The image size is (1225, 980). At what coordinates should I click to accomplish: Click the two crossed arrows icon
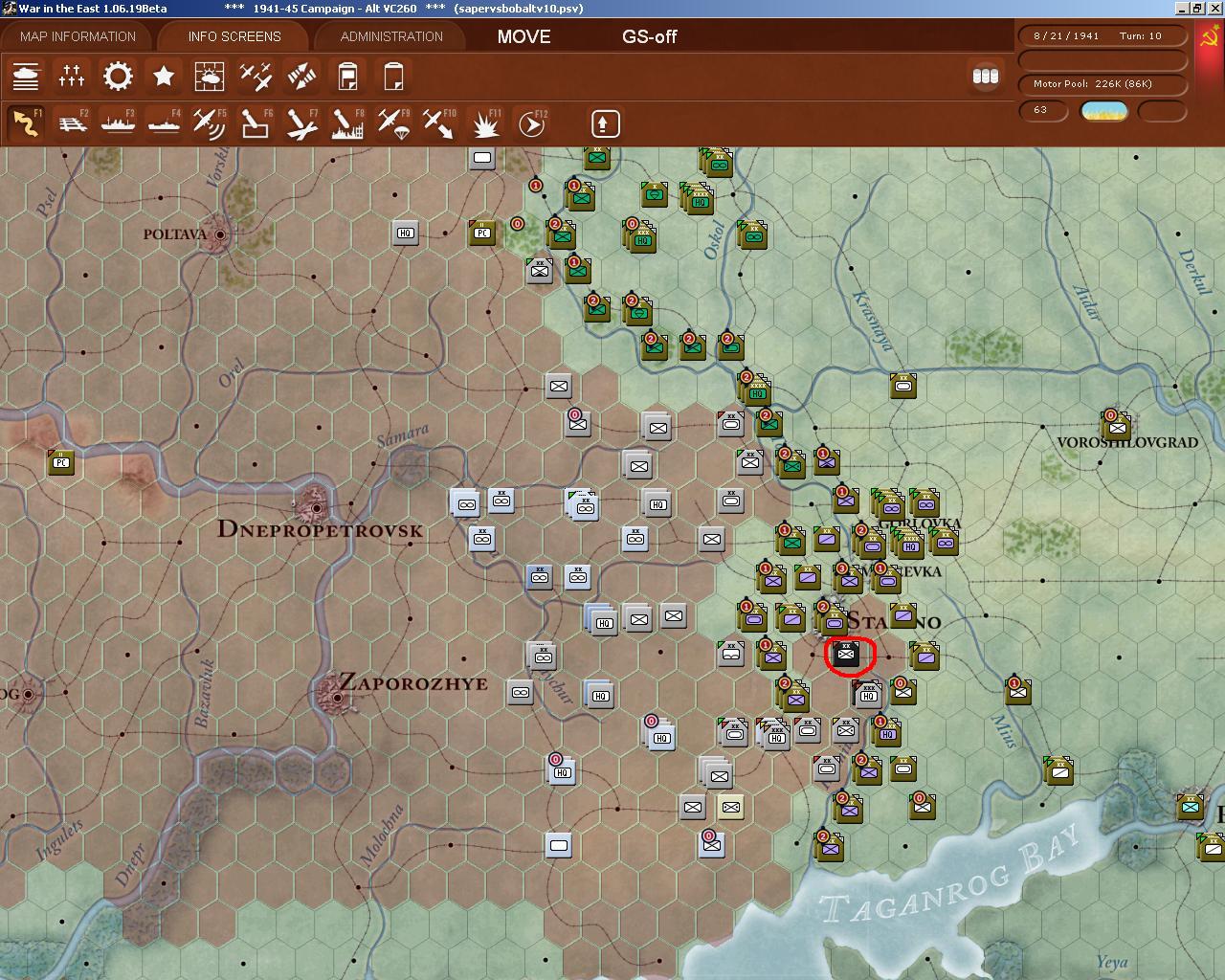click(301, 77)
